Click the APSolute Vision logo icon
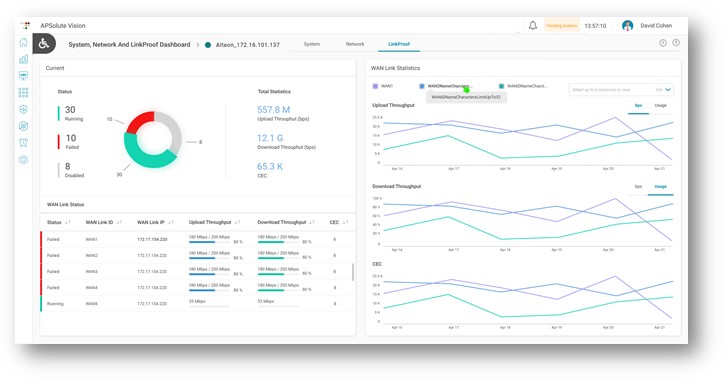This screenshot has height=380, width=724. click(26, 25)
